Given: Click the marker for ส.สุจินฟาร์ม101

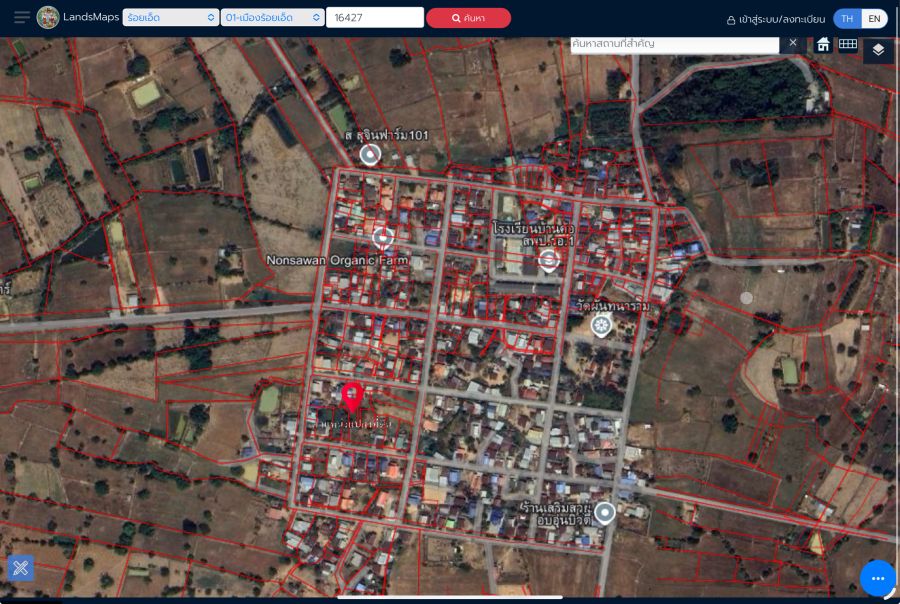Looking at the screenshot, I should pyautogui.click(x=370, y=154).
